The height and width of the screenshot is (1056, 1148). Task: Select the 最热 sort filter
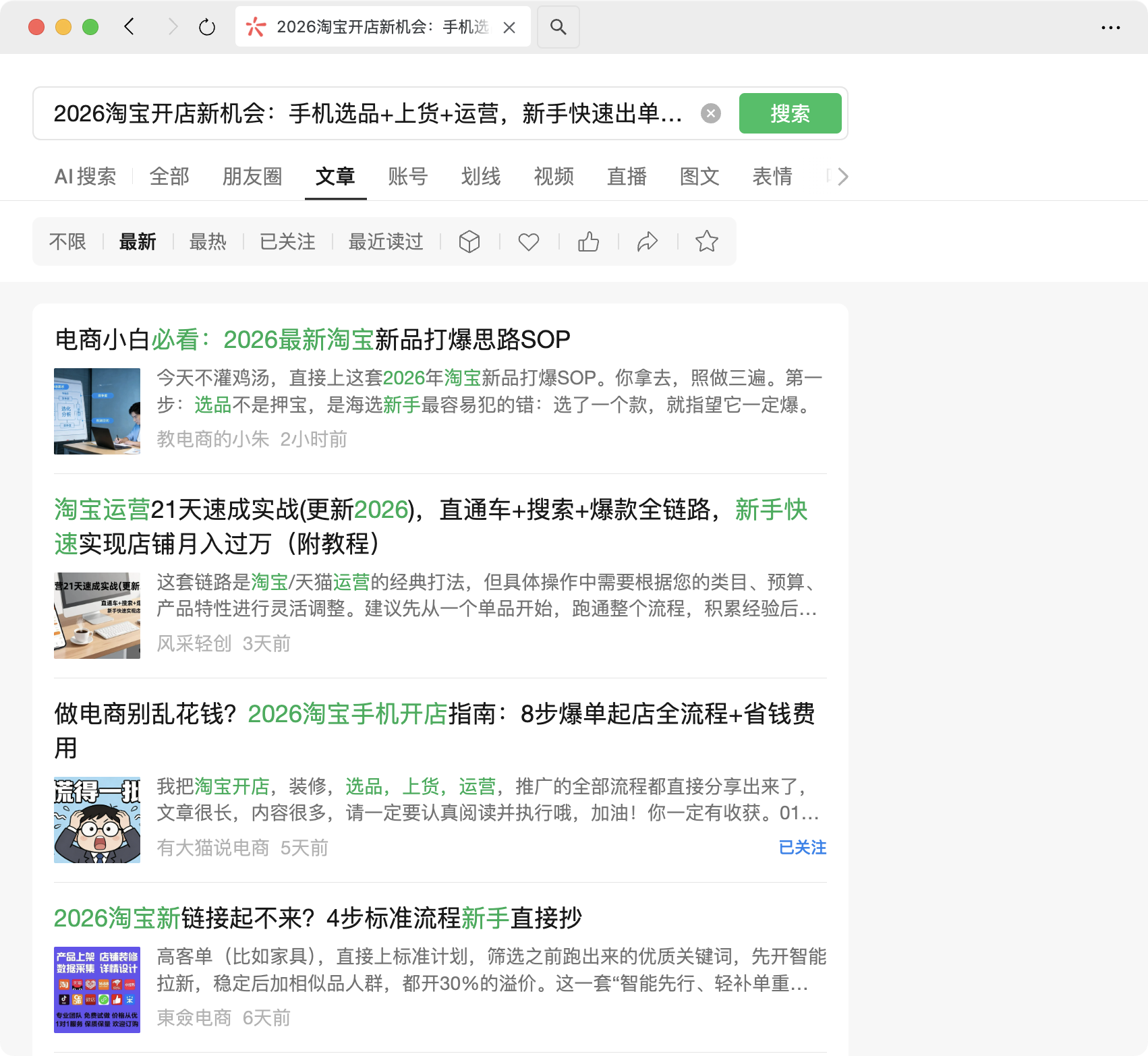pyautogui.click(x=208, y=241)
